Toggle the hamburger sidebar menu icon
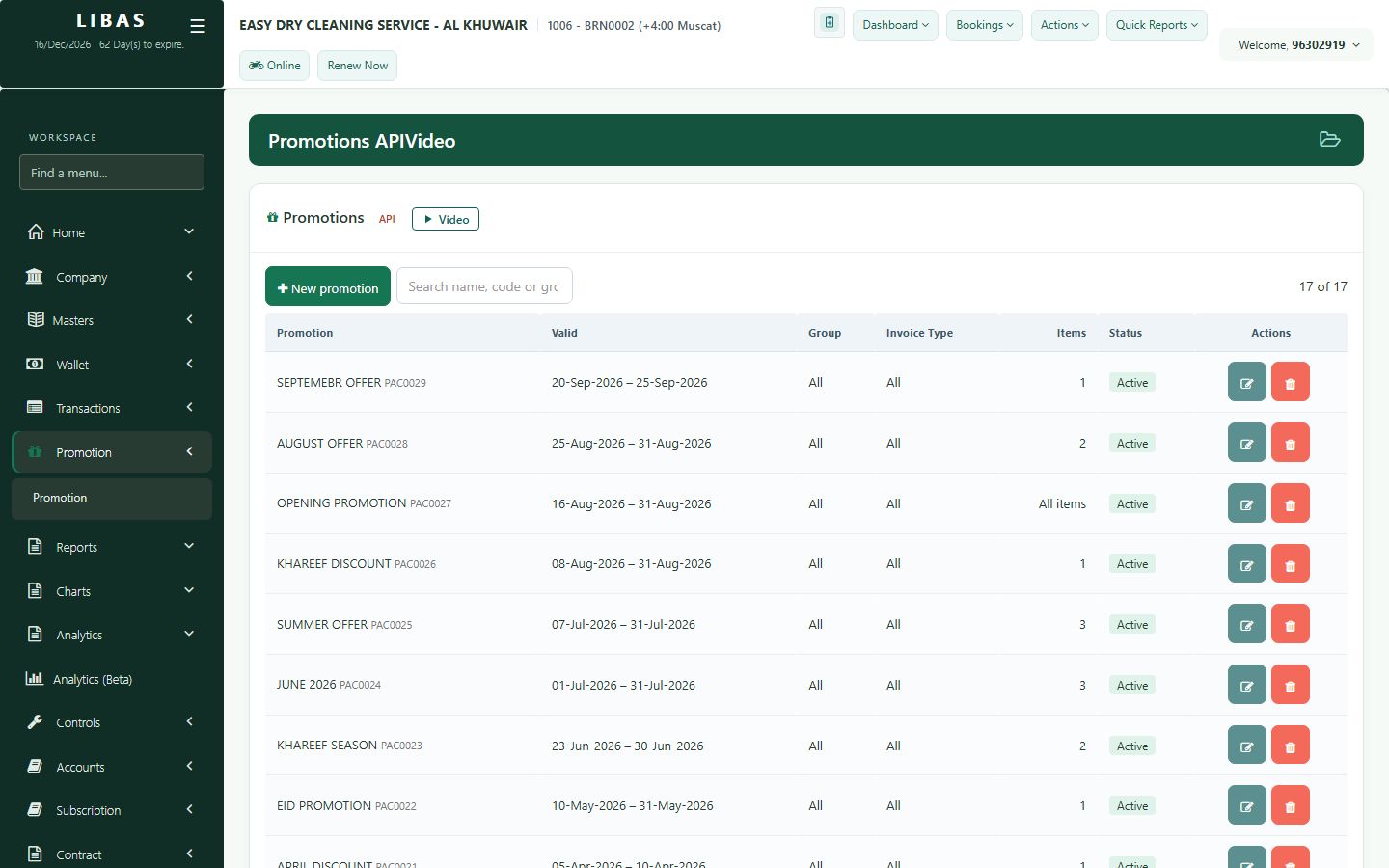This screenshot has width=1389, height=868. (198, 26)
